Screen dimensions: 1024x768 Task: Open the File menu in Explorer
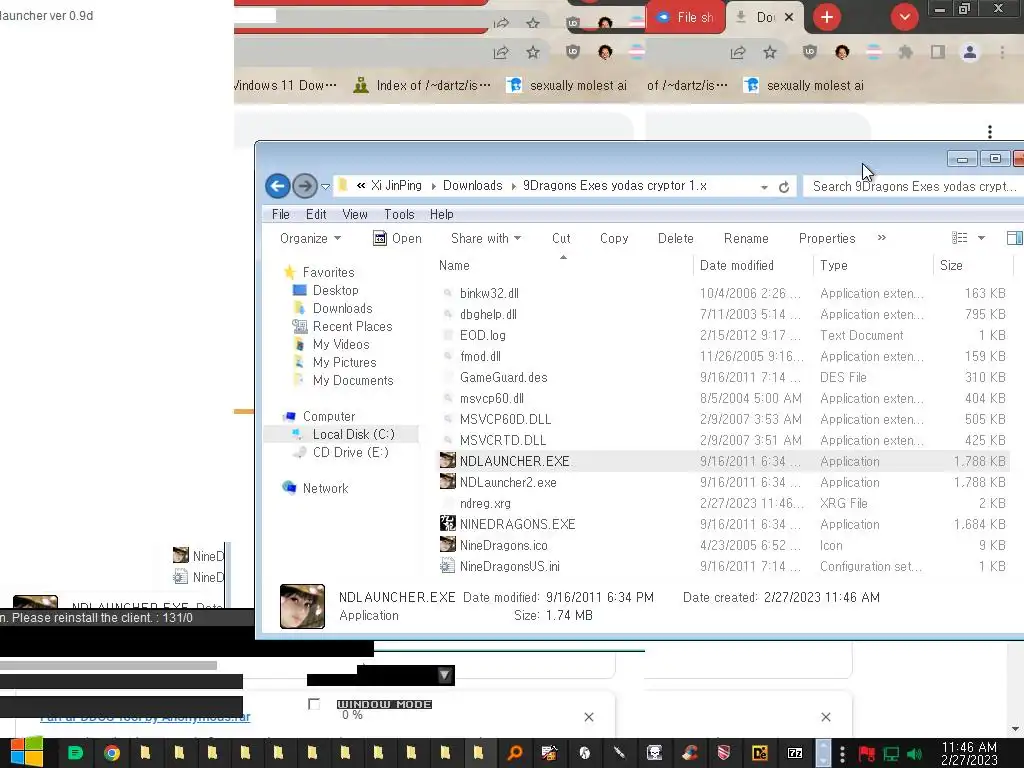click(x=281, y=214)
